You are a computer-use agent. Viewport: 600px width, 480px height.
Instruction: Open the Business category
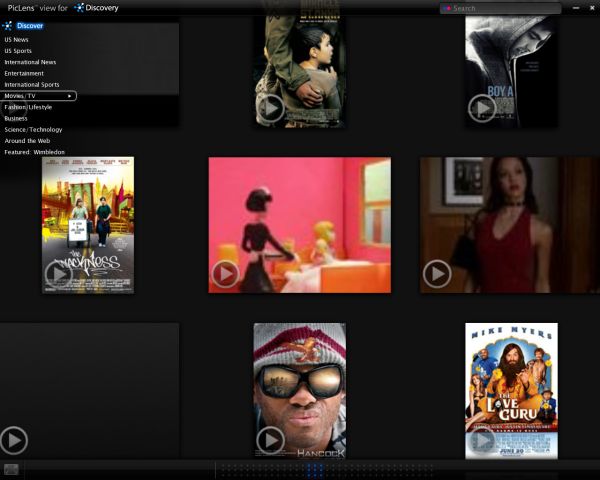pos(16,118)
